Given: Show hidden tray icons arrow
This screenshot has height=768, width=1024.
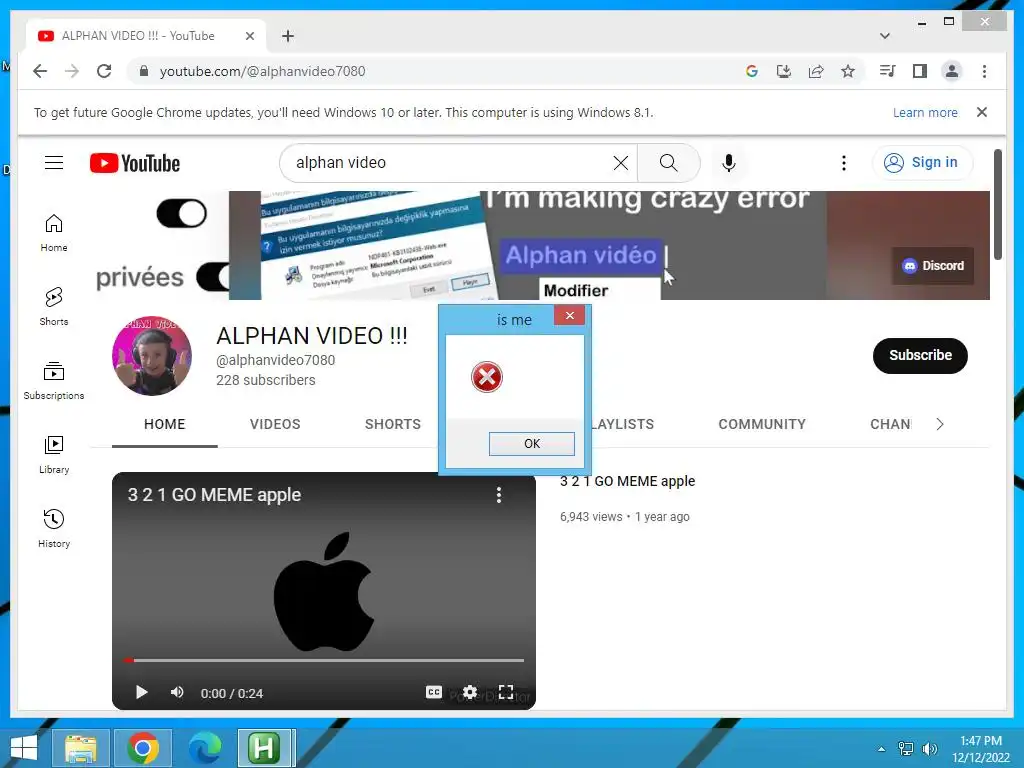Looking at the screenshot, I should coord(882,749).
